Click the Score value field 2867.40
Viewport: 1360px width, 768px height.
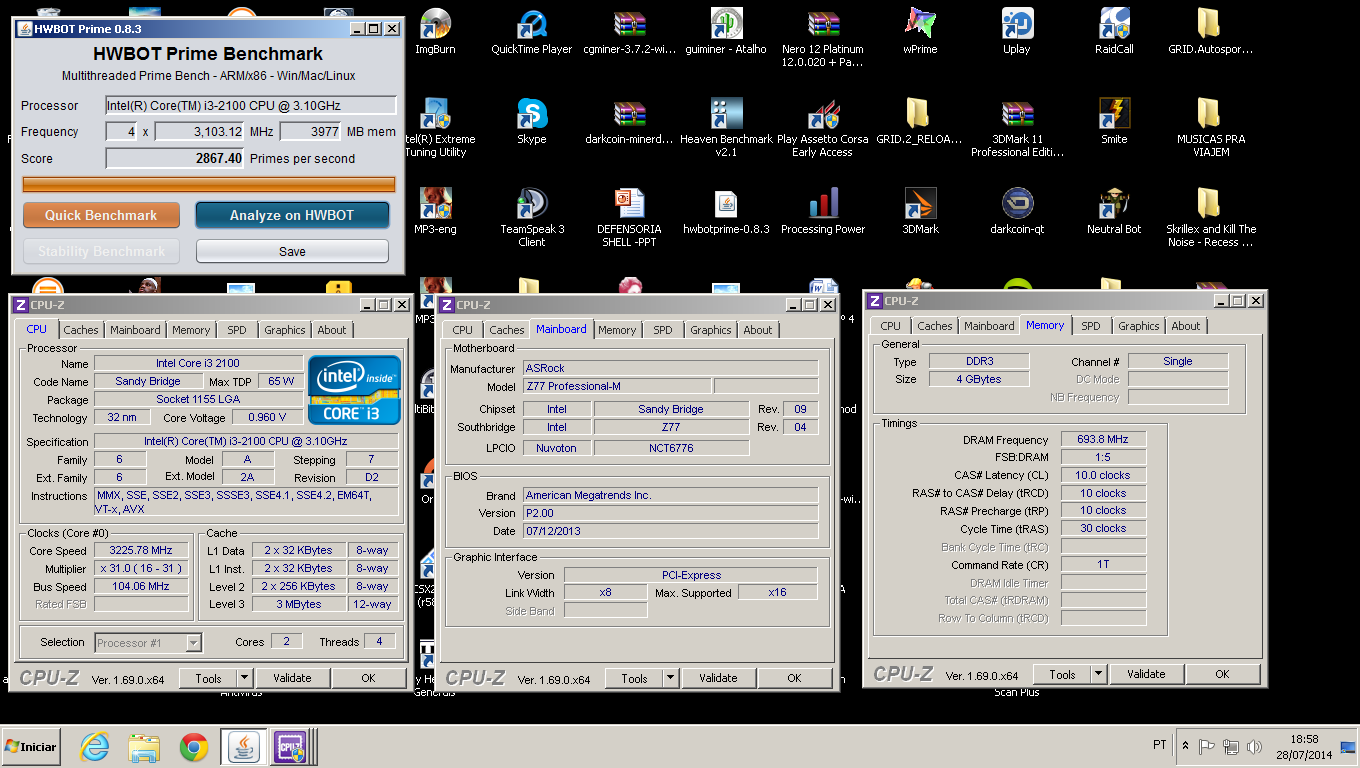175,158
